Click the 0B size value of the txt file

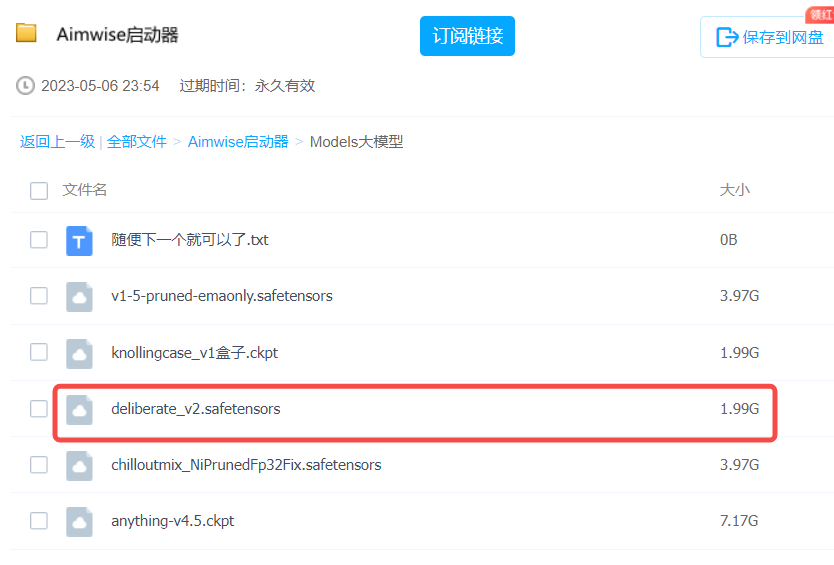click(729, 240)
